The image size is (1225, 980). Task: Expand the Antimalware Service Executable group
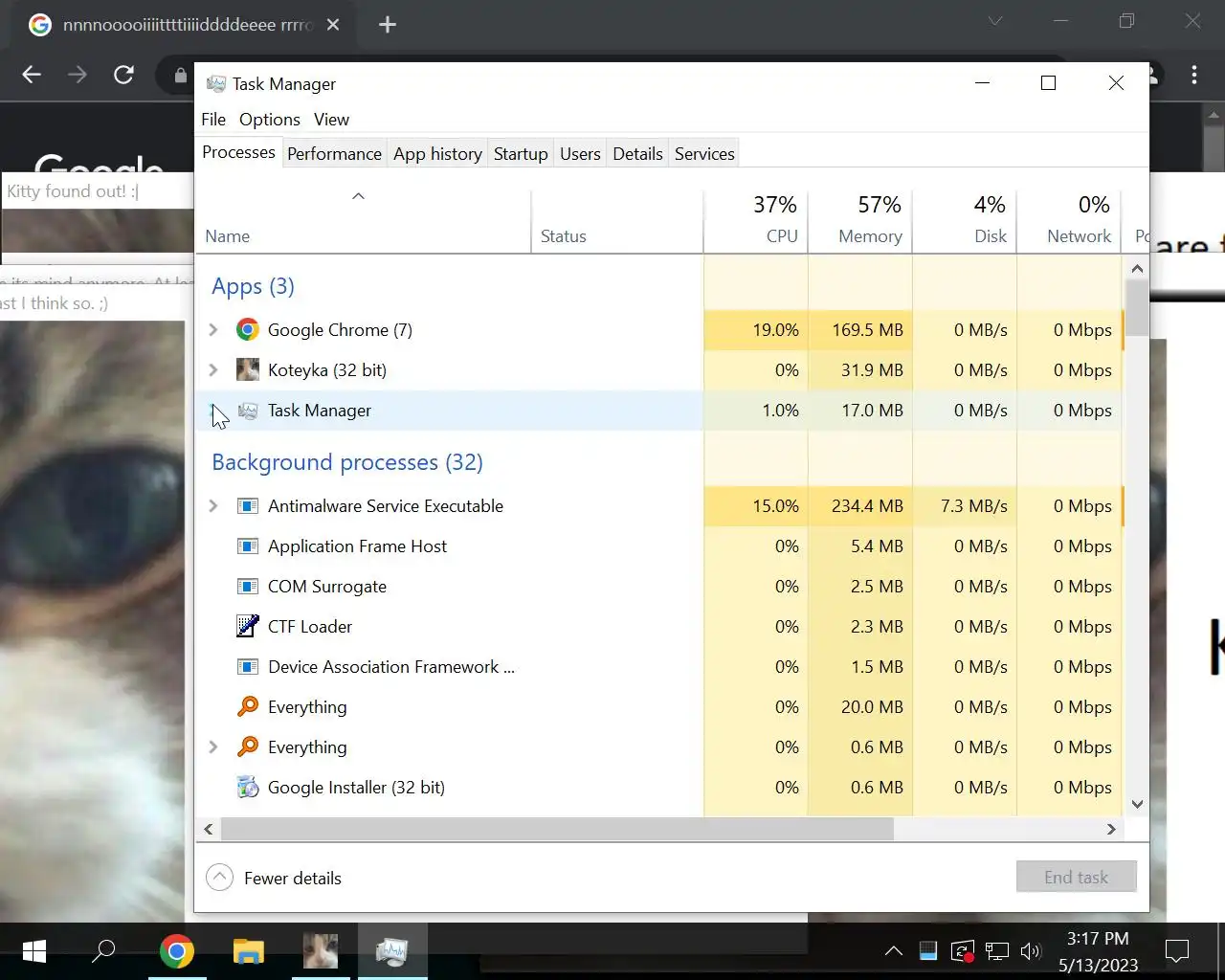[213, 505]
